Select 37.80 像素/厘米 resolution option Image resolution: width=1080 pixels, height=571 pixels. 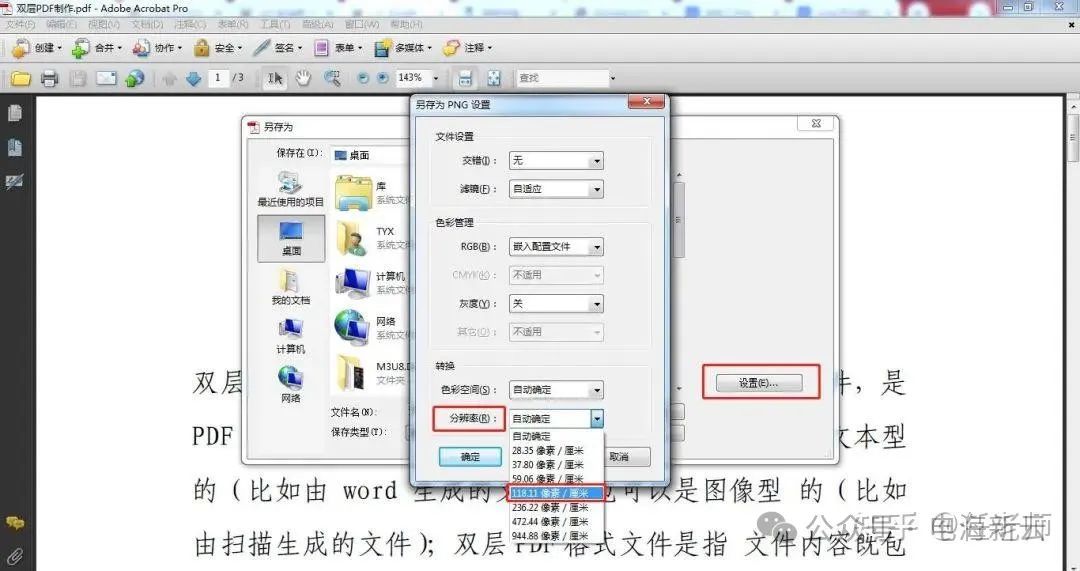click(x=556, y=465)
